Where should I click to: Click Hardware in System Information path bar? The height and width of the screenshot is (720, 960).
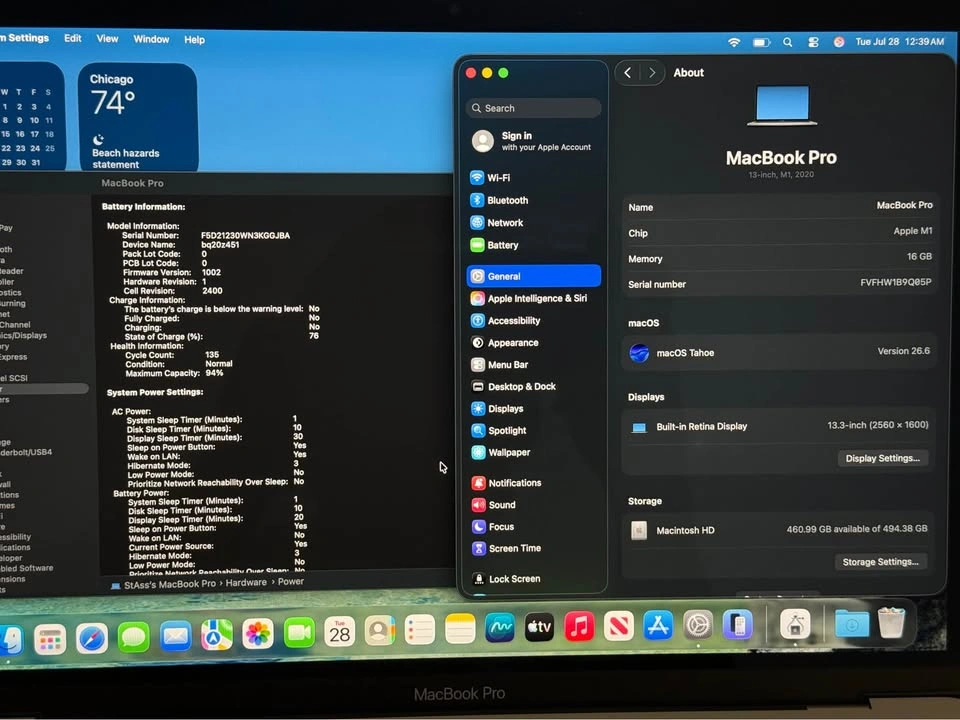(246, 582)
